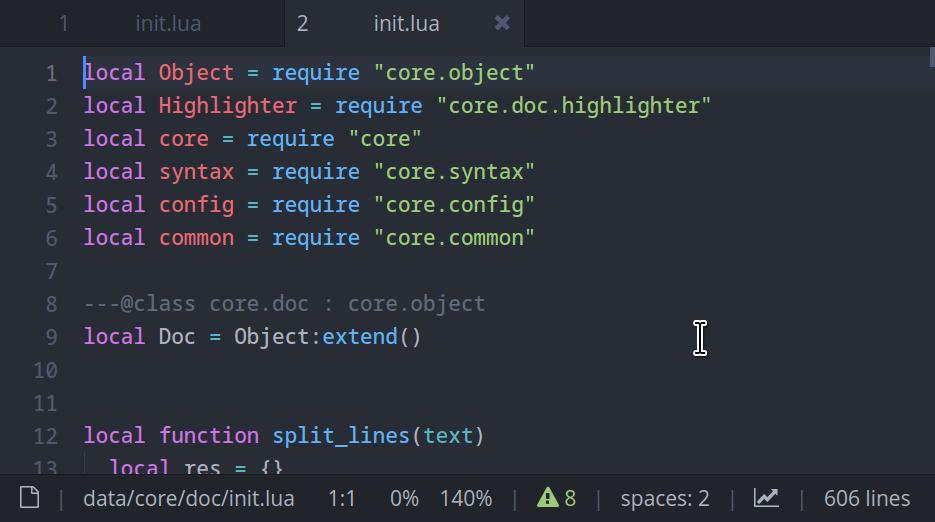This screenshot has width=935, height=522.
Task: Close the active init.lua tab
Action: [x=502, y=23]
